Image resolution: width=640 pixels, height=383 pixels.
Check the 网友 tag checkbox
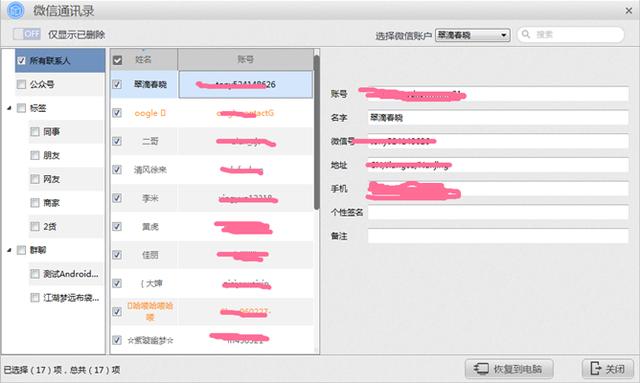[x=35, y=179]
